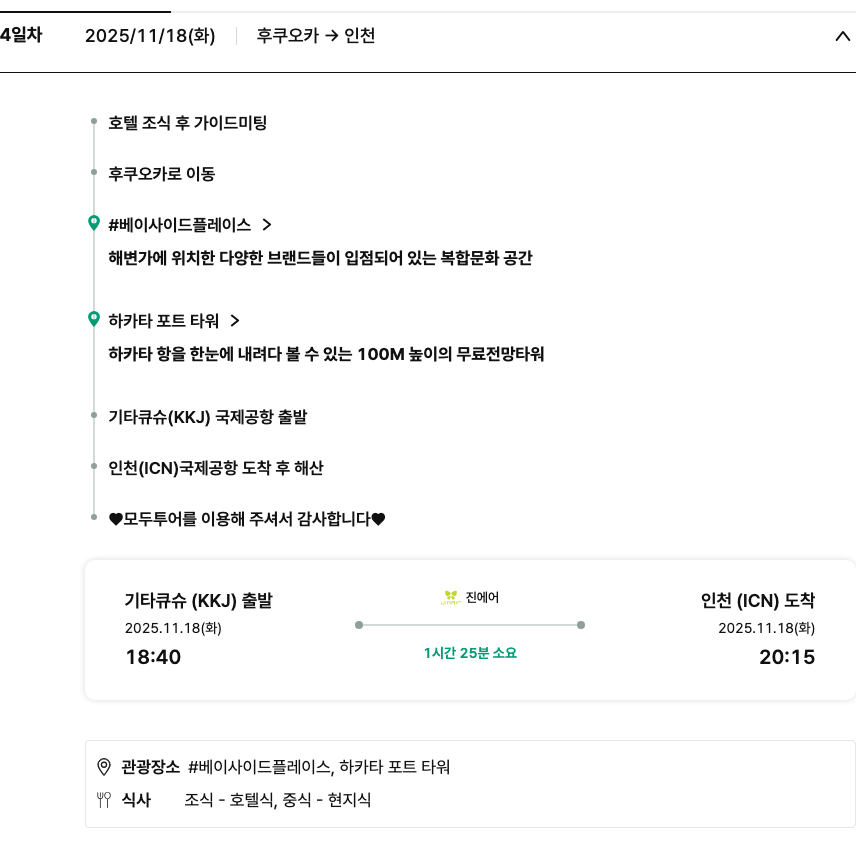856x868 pixels.
Task: Click the green pin beside #베이사이드플레이스
Action: [94, 223]
